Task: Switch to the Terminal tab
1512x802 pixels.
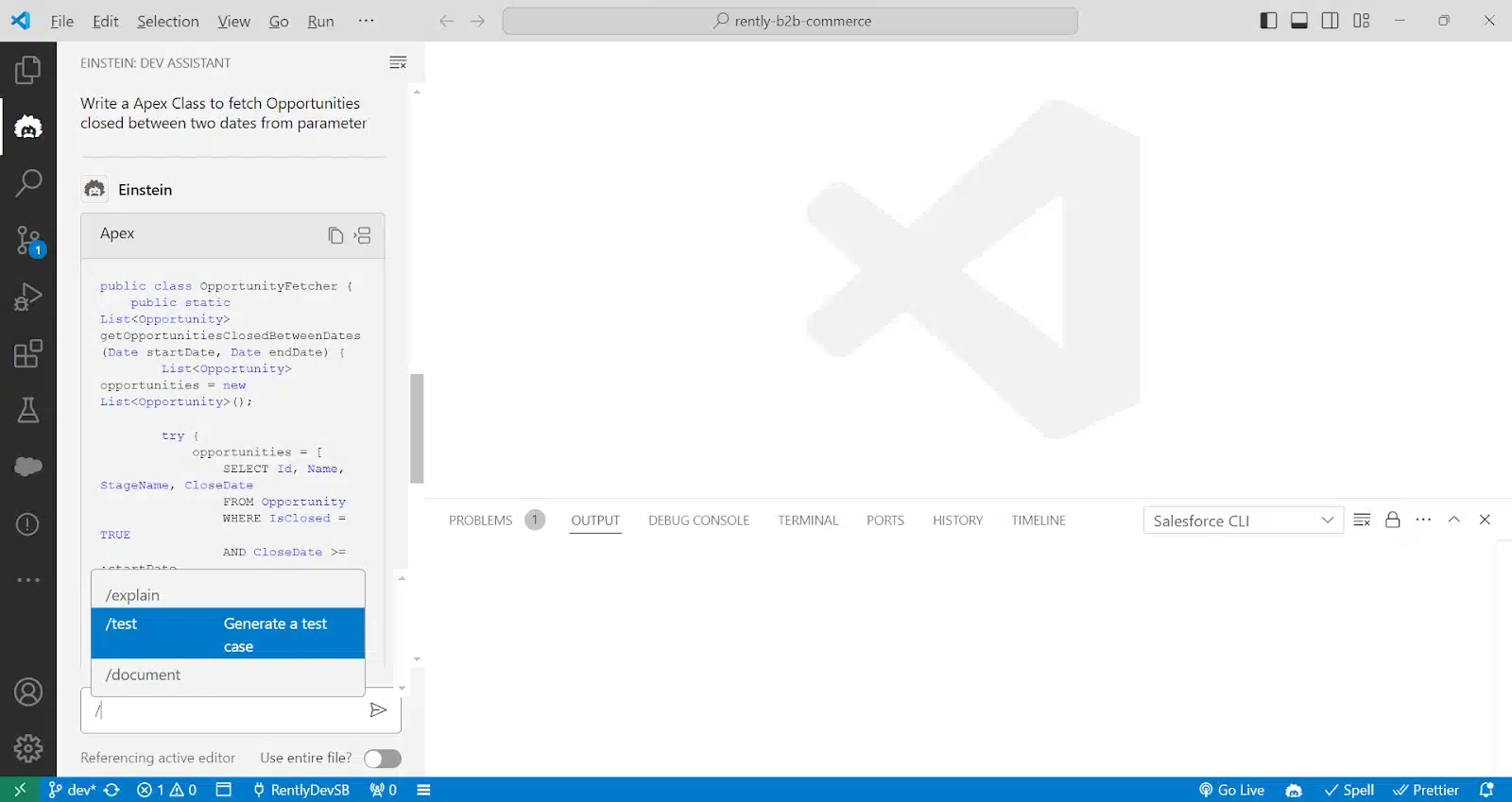Action: click(x=808, y=520)
